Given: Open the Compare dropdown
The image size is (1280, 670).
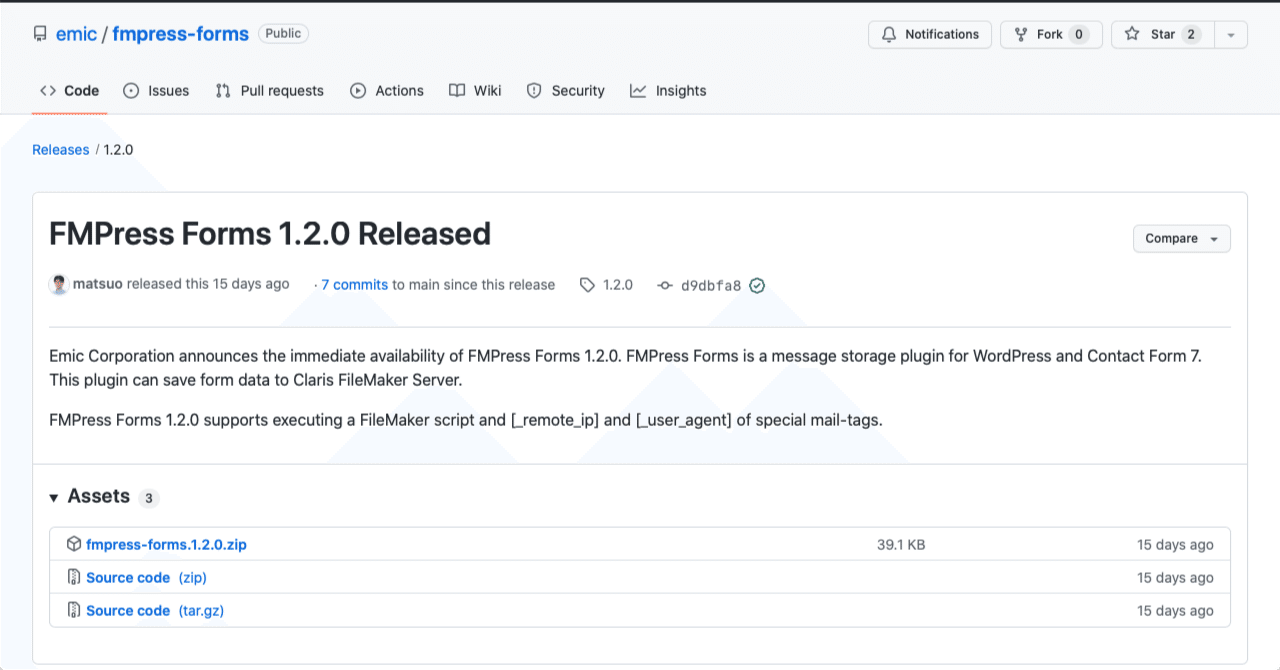Looking at the screenshot, I should pyautogui.click(x=1181, y=238).
